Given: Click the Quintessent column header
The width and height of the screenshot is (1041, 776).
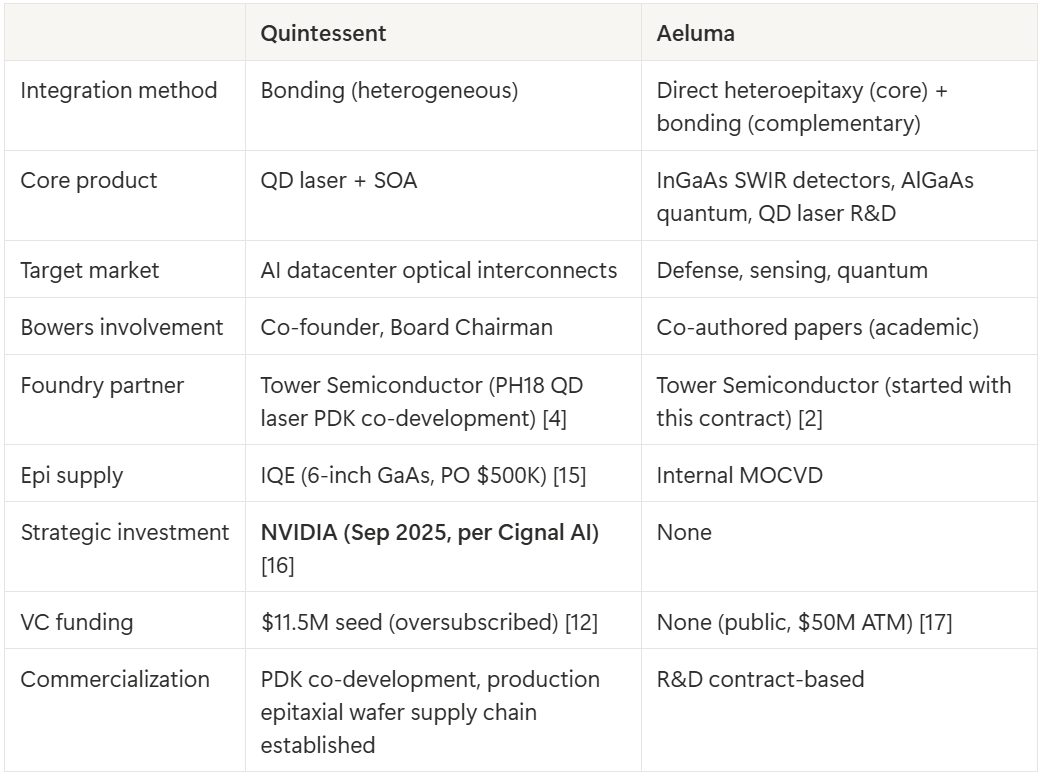Looking at the screenshot, I should [x=323, y=33].
